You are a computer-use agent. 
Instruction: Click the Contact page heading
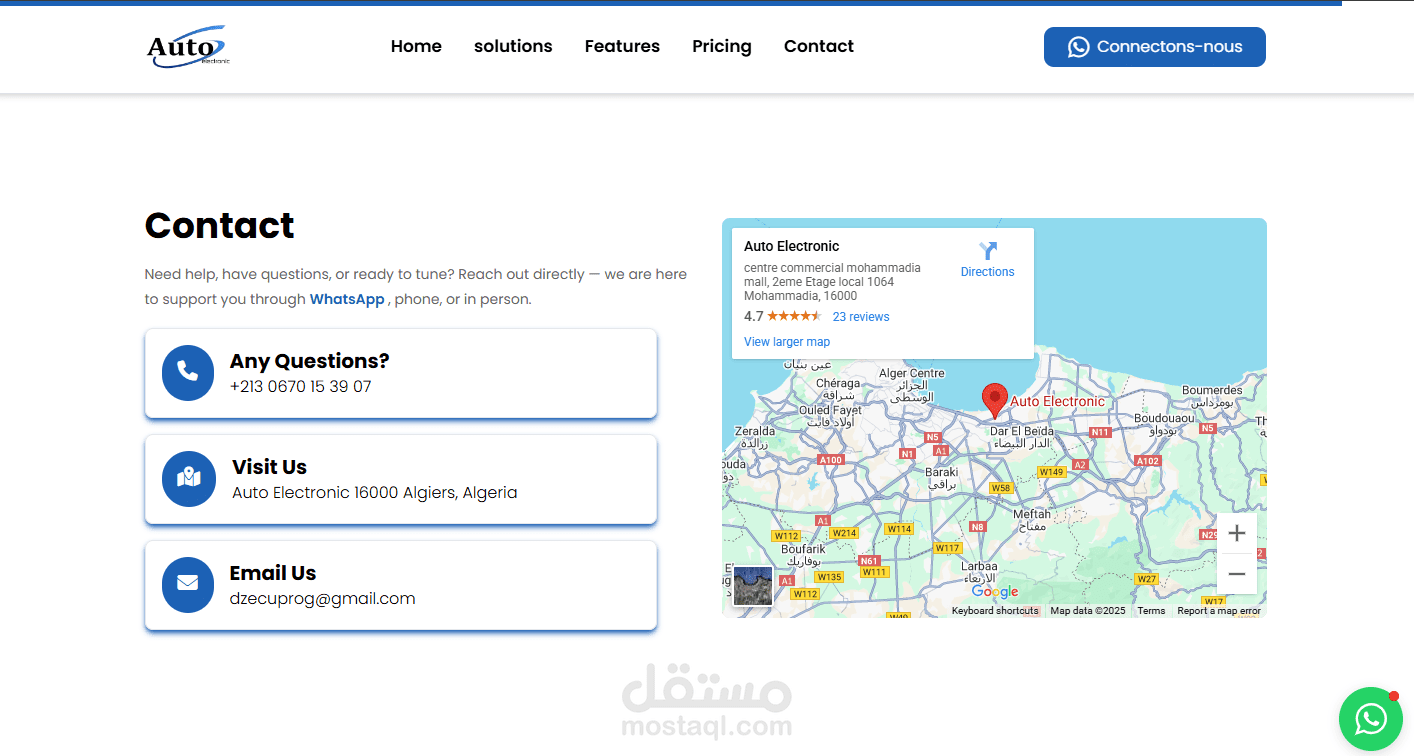tap(220, 225)
